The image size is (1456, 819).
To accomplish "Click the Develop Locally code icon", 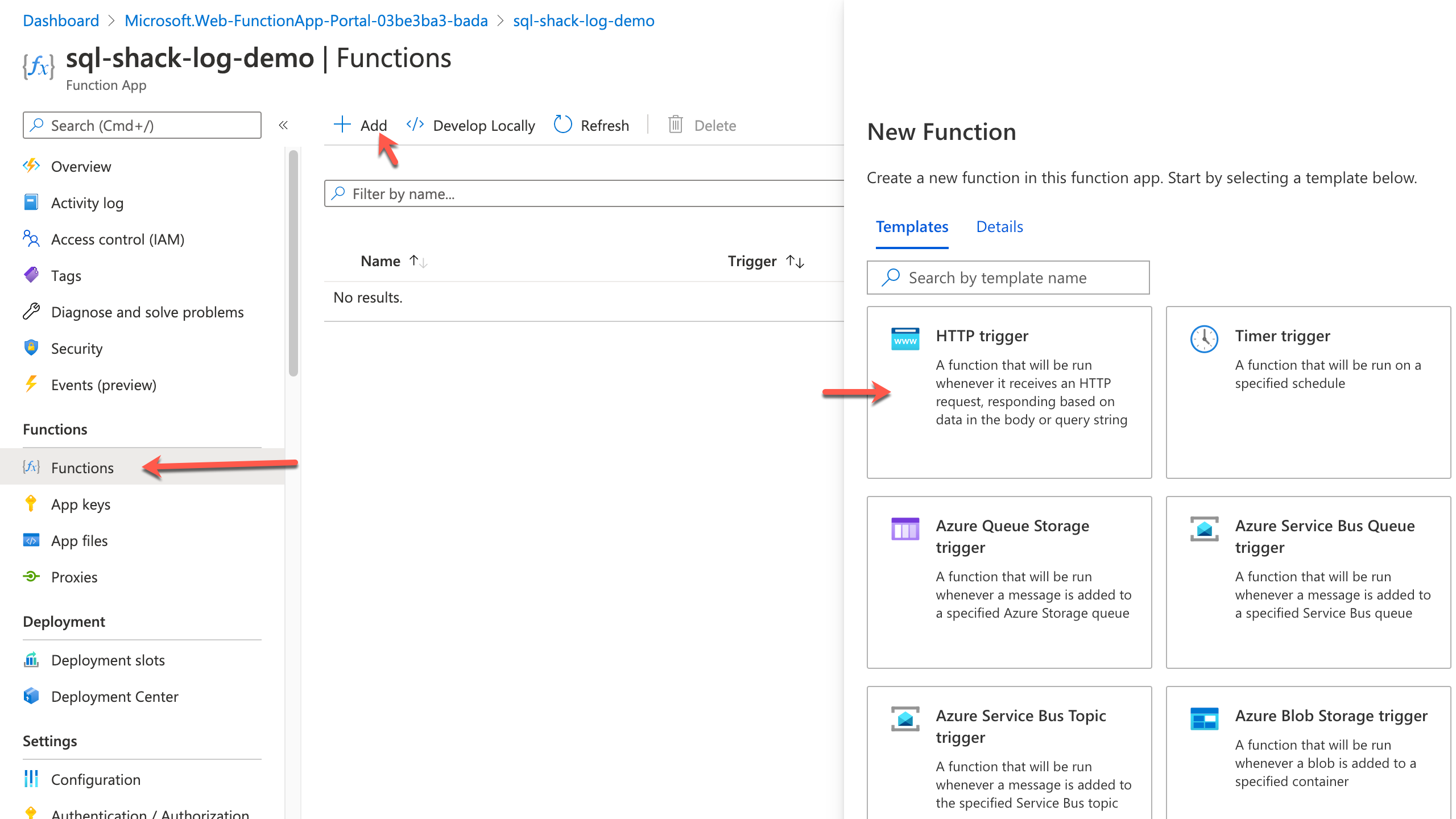I will (415, 125).
